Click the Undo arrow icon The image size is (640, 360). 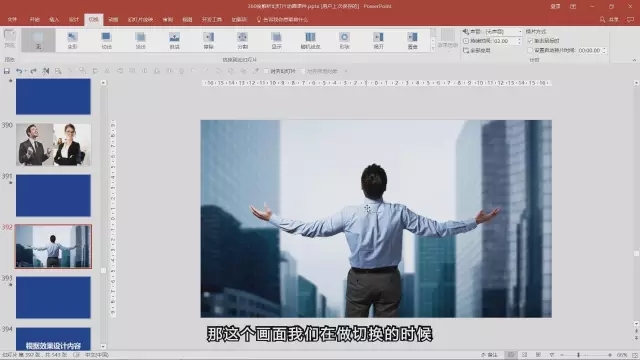click(x=19, y=71)
